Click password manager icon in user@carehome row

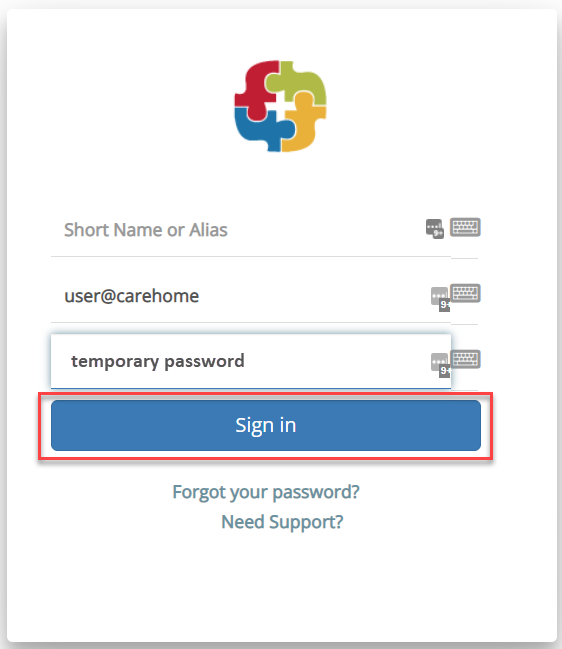[x=440, y=299]
